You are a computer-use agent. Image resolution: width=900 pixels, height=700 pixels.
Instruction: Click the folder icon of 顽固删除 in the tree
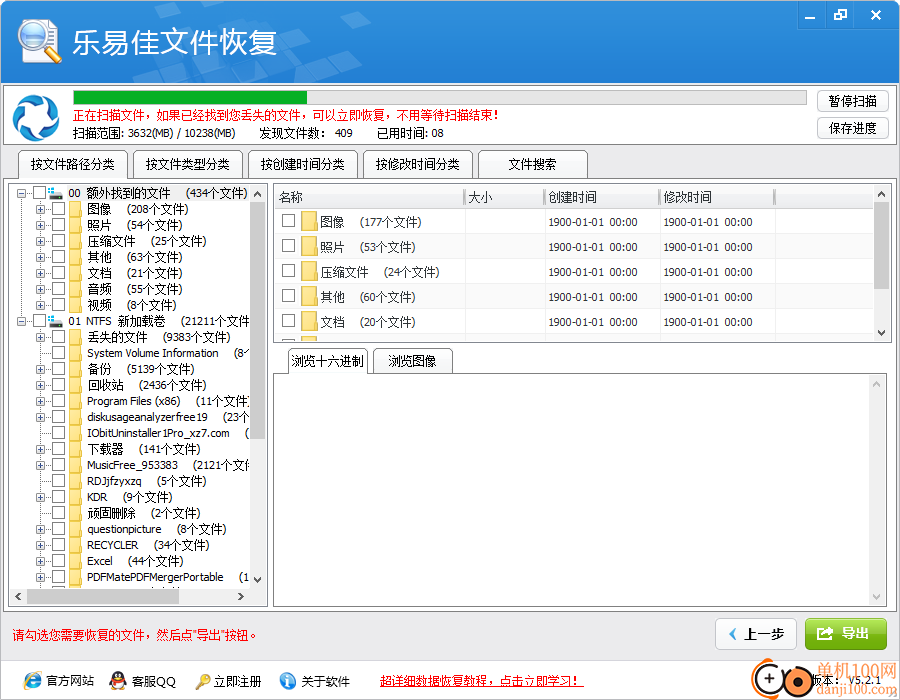click(76, 513)
